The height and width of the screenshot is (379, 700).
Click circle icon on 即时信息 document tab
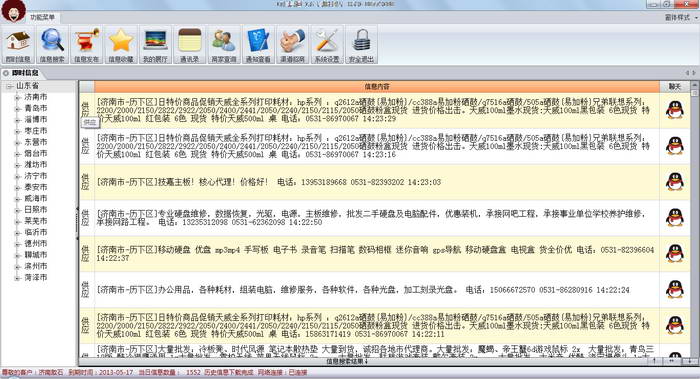pyautogui.click(x=6, y=73)
